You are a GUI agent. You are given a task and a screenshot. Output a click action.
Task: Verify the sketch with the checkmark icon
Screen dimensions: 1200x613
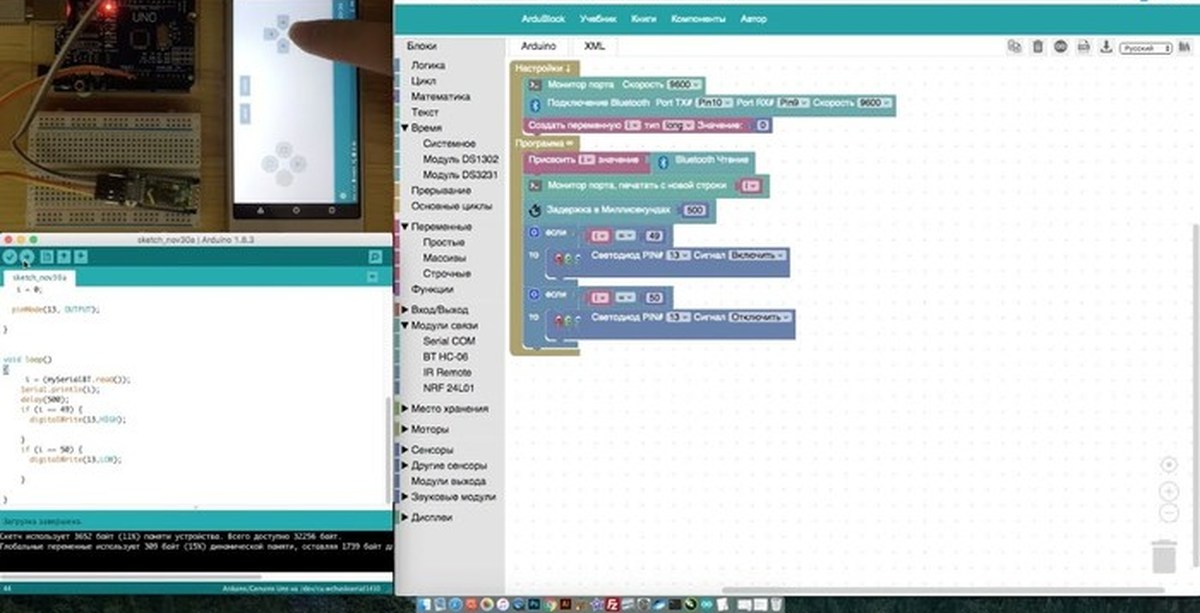click(x=11, y=258)
